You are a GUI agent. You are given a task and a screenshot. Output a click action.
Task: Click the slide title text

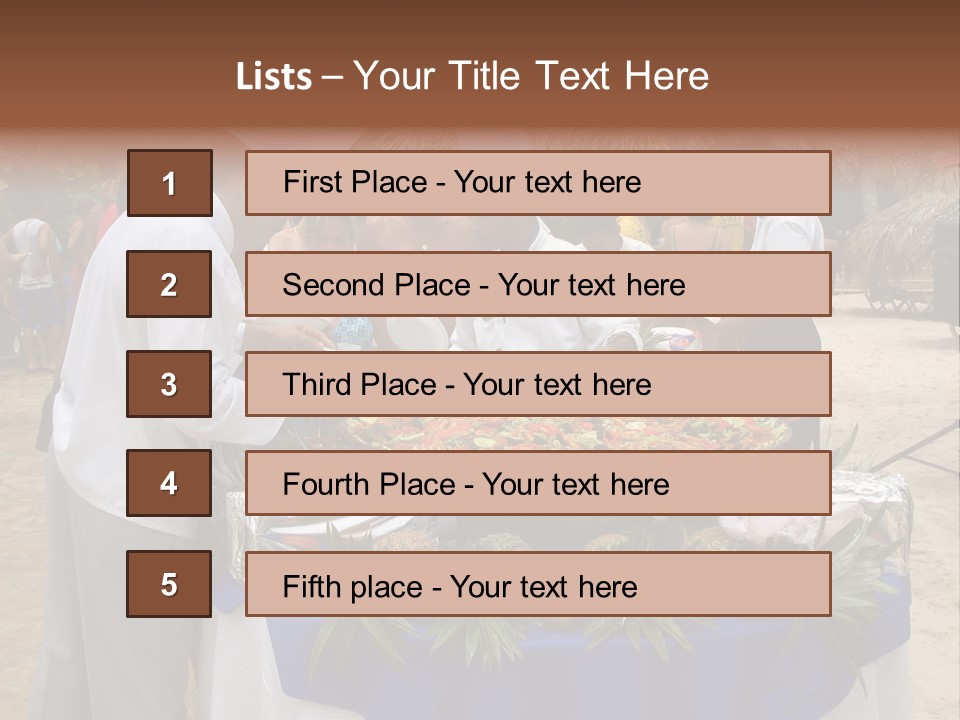pos(472,76)
